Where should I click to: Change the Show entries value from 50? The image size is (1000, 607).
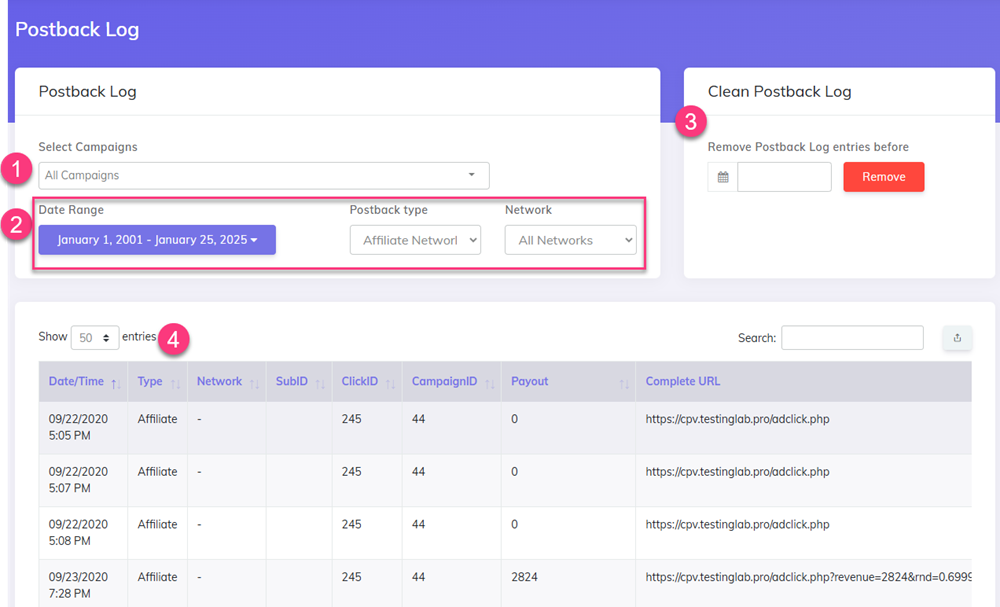coord(94,338)
